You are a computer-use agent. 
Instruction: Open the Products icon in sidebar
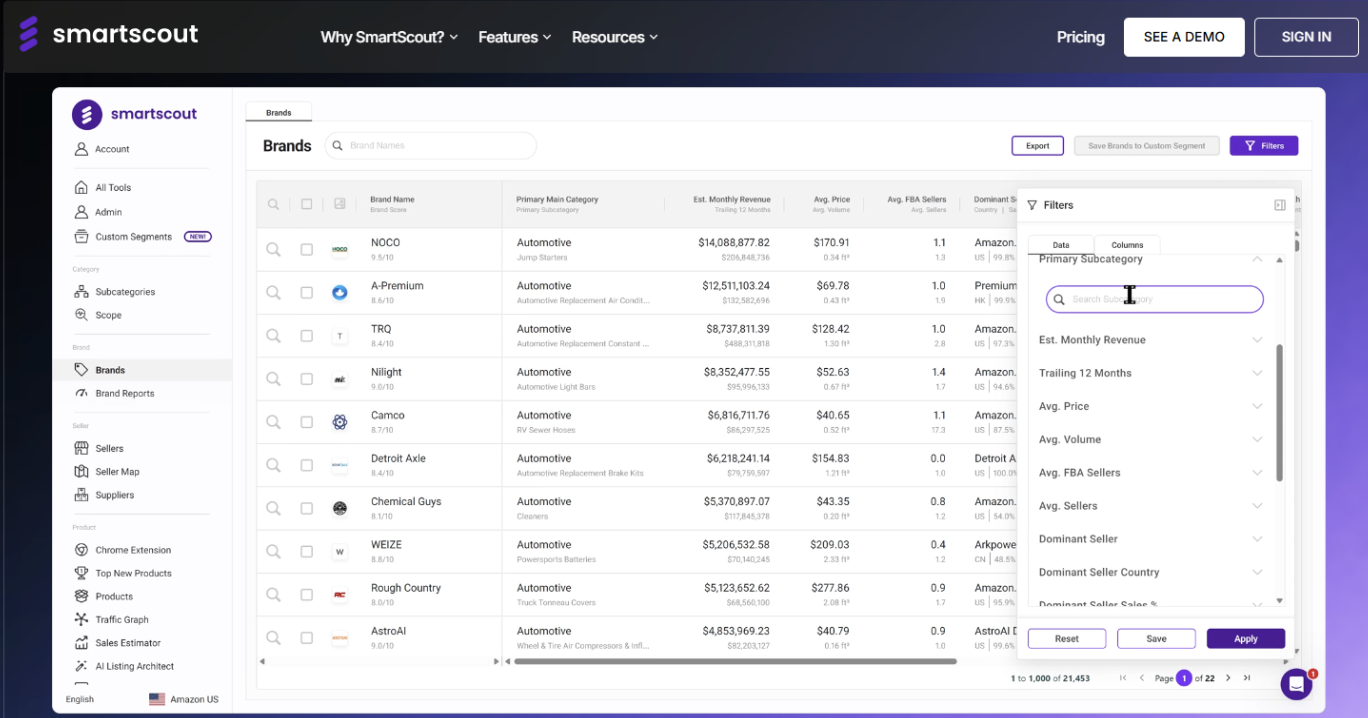(x=82, y=596)
